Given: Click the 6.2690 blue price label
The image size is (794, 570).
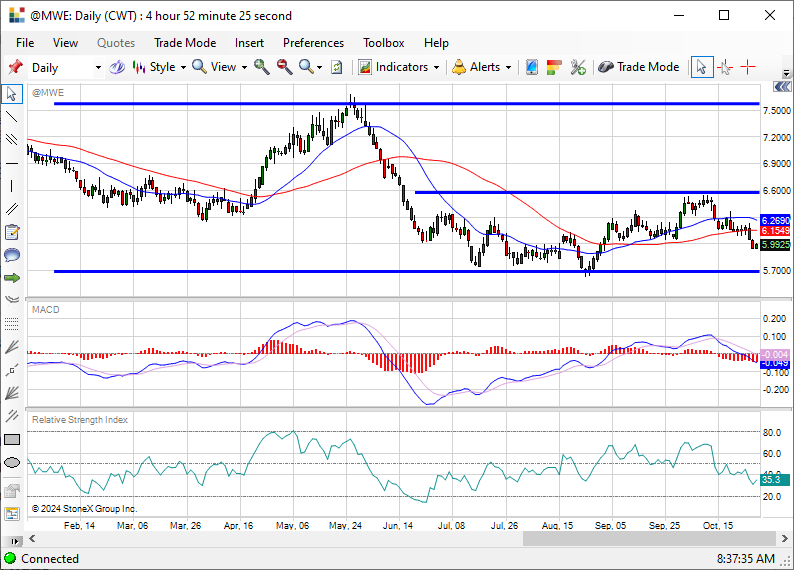Looking at the screenshot, I should pos(775,220).
